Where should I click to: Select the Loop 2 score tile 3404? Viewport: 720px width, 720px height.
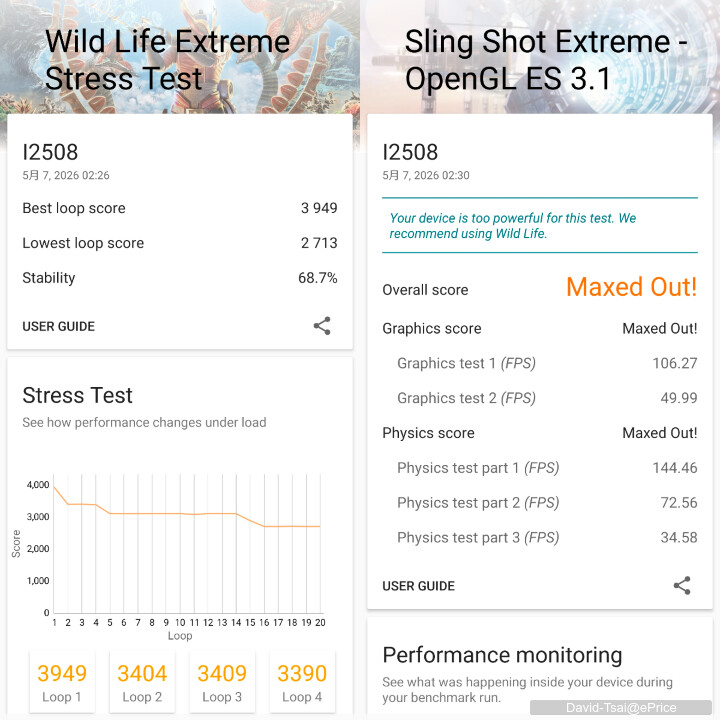tap(142, 682)
